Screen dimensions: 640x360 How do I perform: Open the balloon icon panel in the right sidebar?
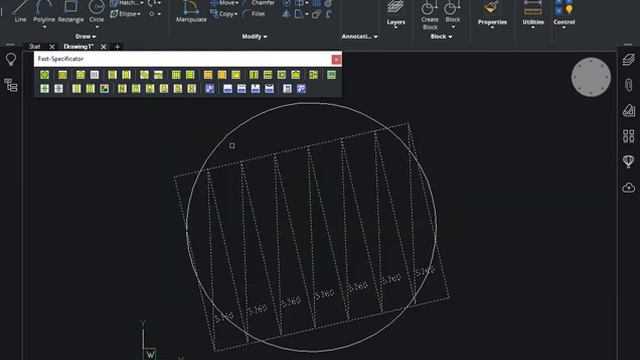629,161
